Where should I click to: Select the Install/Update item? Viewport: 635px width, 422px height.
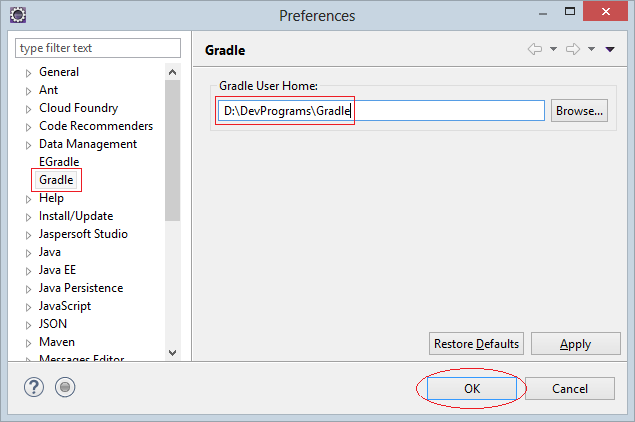pyautogui.click(x=76, y=216)
